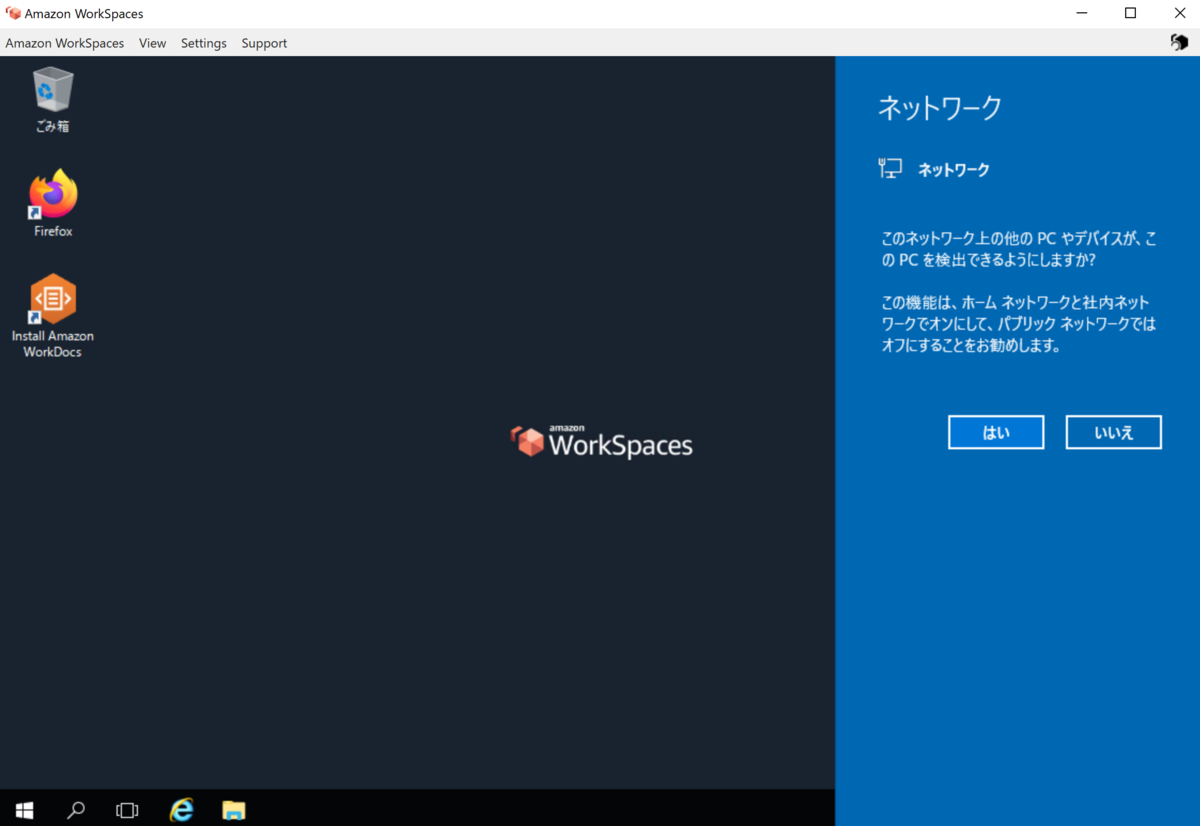Viewport: 1200px width, 826px height.
Task: Launch Internet Explorer from the taskbar
Action: pyautogui.click(x=181, y=810)
